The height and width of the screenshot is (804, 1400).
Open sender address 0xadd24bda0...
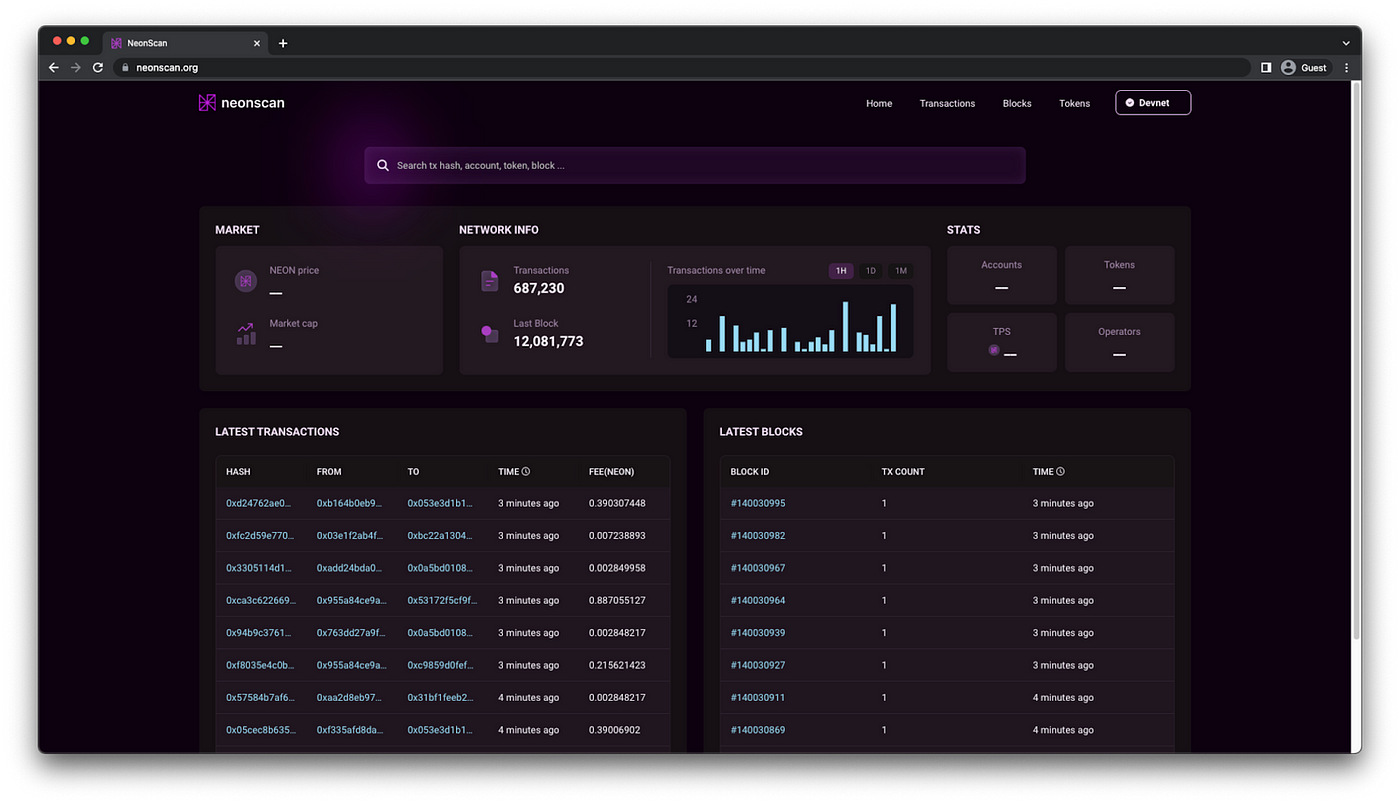[349, 568]
